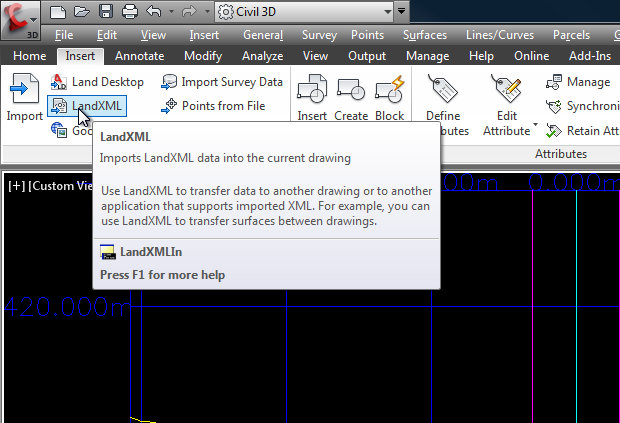This screenshot has height=423, width=620.
Task: Open the Civil 3D workspace combo box
Action: [304, 12]
